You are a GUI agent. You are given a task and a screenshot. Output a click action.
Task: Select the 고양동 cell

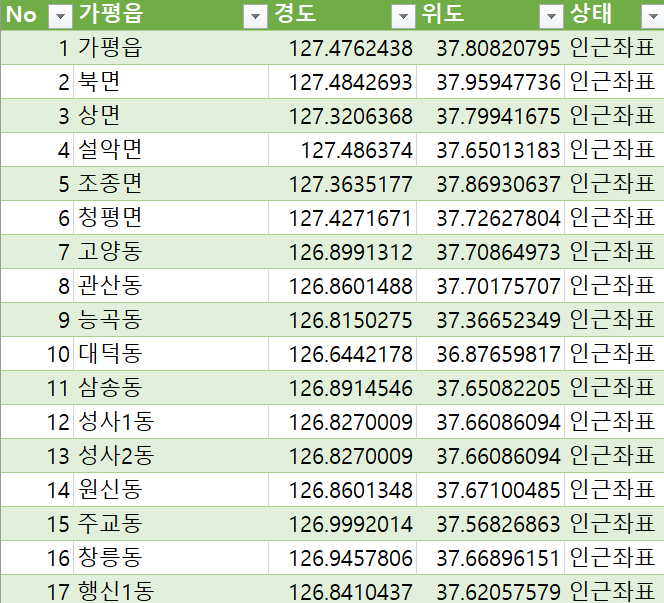171,252
